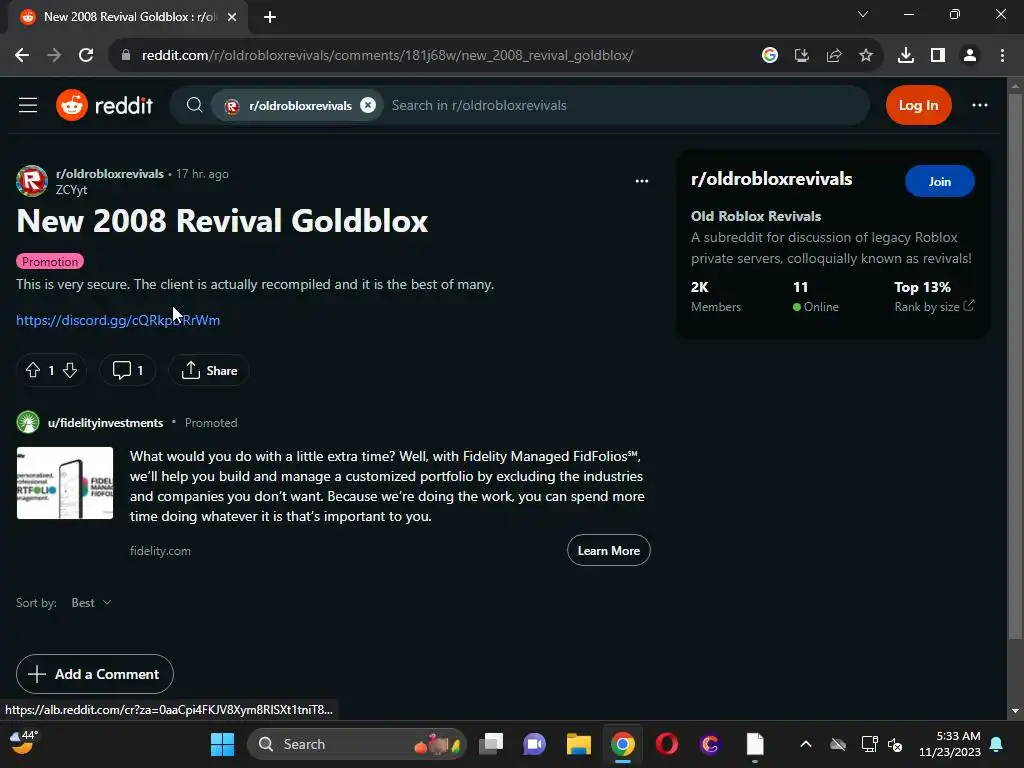Open File Explorer from taskbar
Screen dimensions: 1024x768
point(579,744)
